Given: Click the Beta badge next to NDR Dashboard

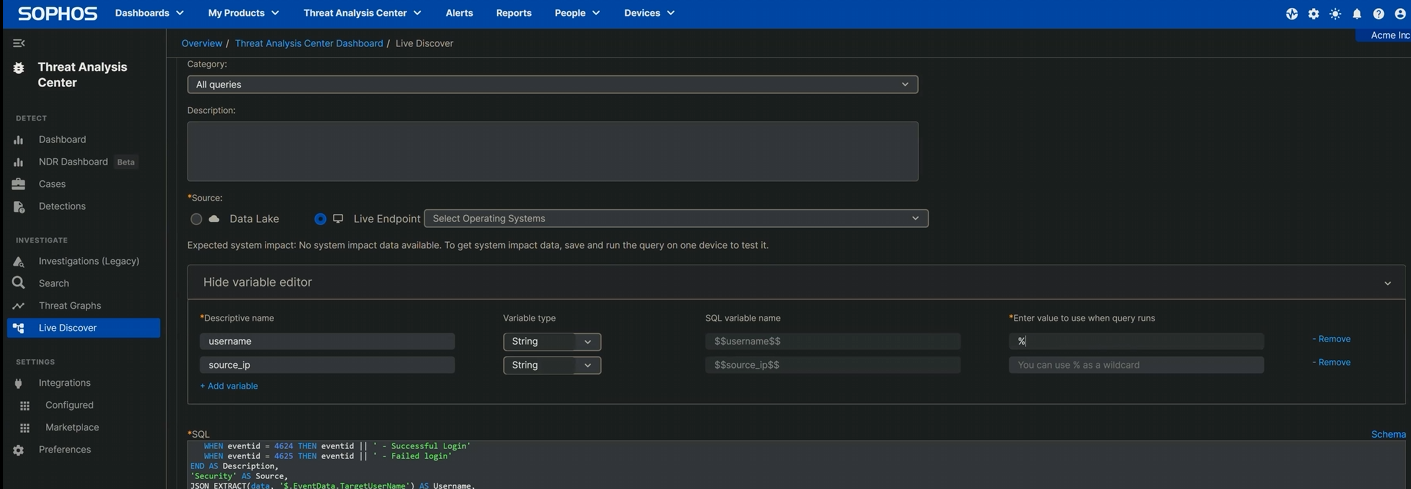Looking at the screenshot, I should 125,162.
